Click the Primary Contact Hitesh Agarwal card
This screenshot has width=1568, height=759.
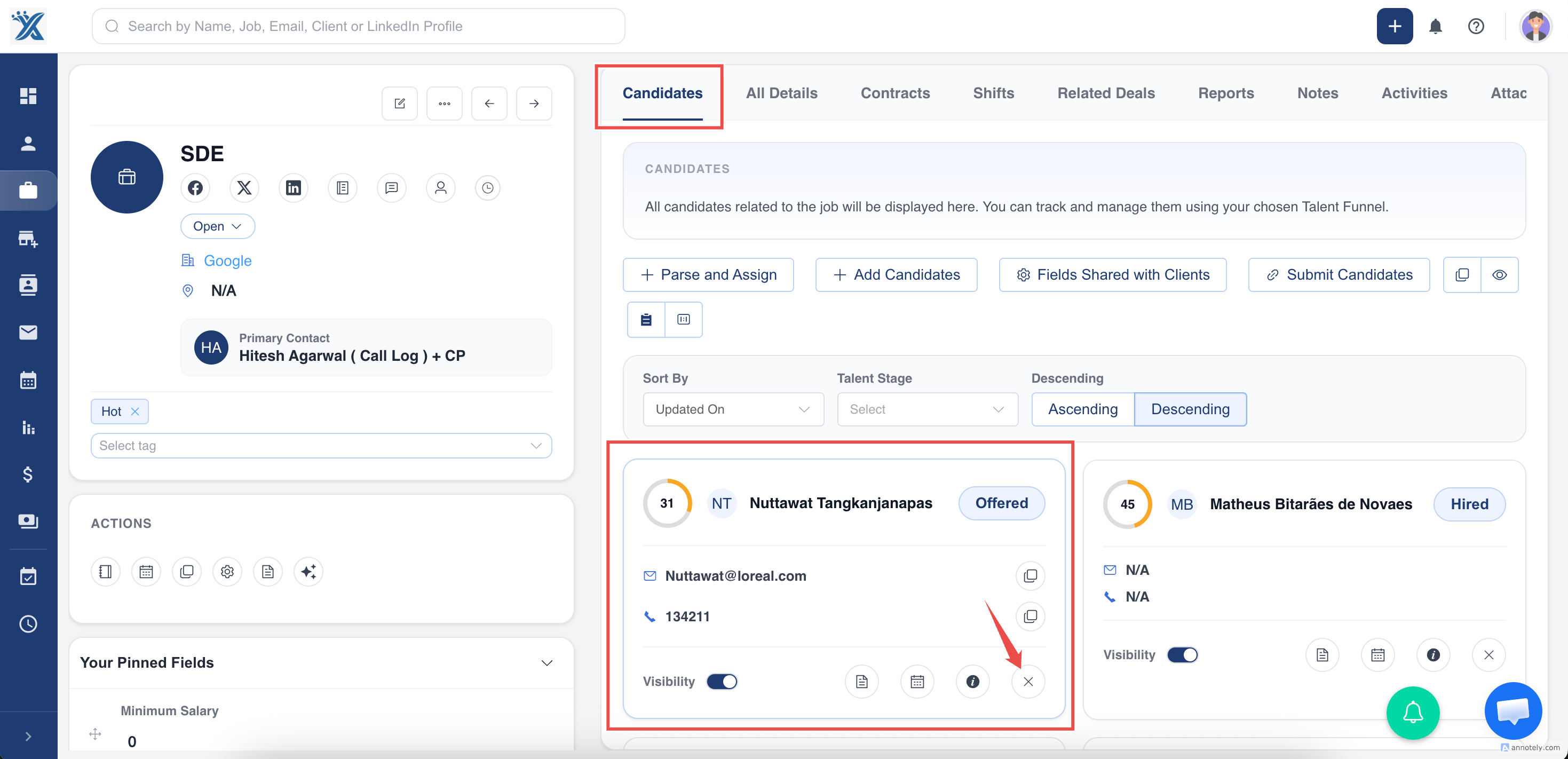pyautogui.click(x=366, y=347)
